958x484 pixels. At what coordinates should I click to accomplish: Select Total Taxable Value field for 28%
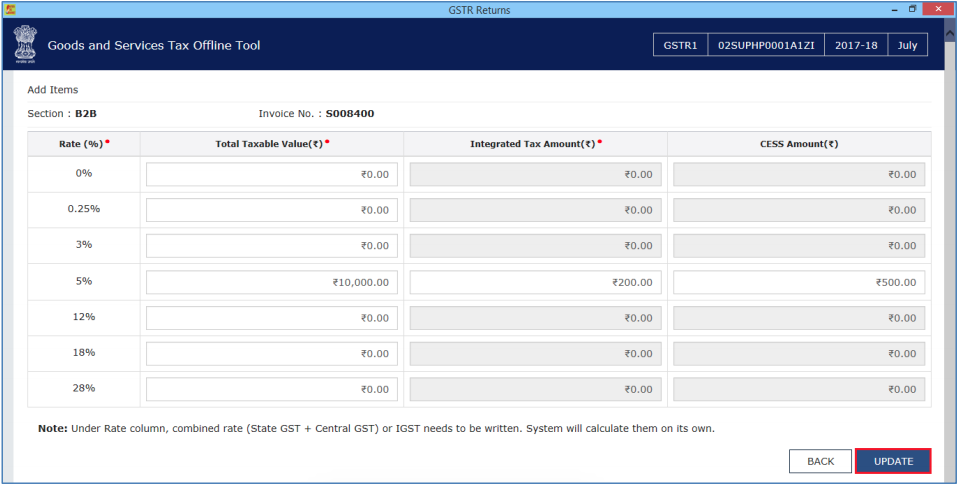[x=271, y=389]
